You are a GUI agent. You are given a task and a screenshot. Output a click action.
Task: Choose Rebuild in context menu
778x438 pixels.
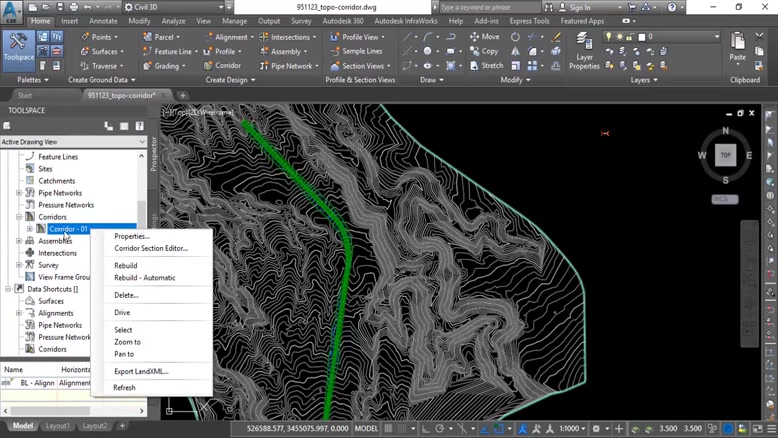coord(126,265)
